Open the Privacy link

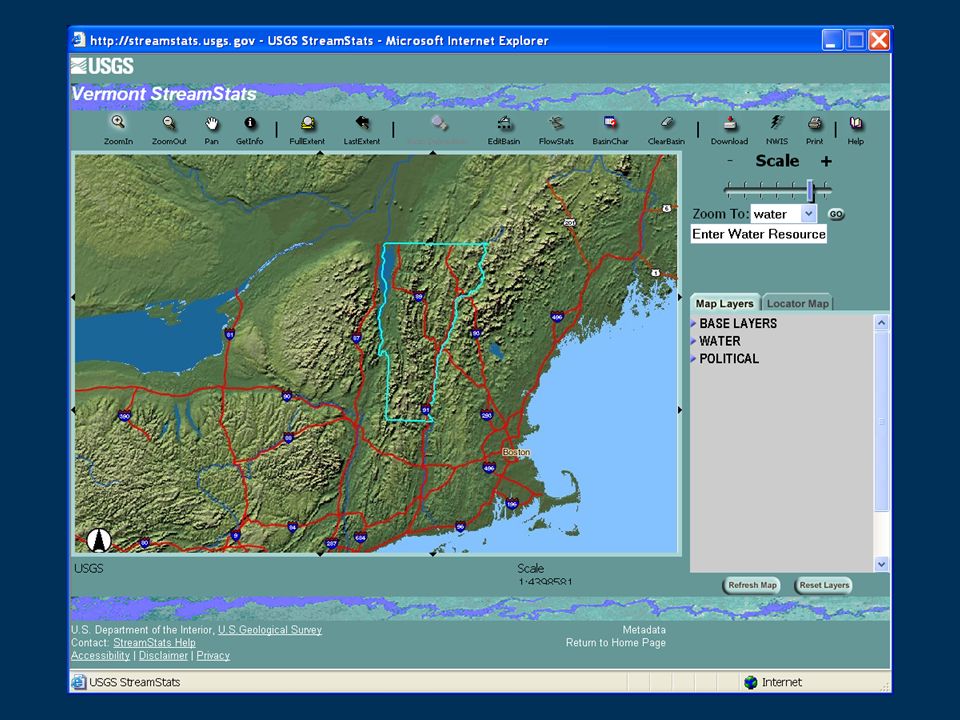point(213,656)
